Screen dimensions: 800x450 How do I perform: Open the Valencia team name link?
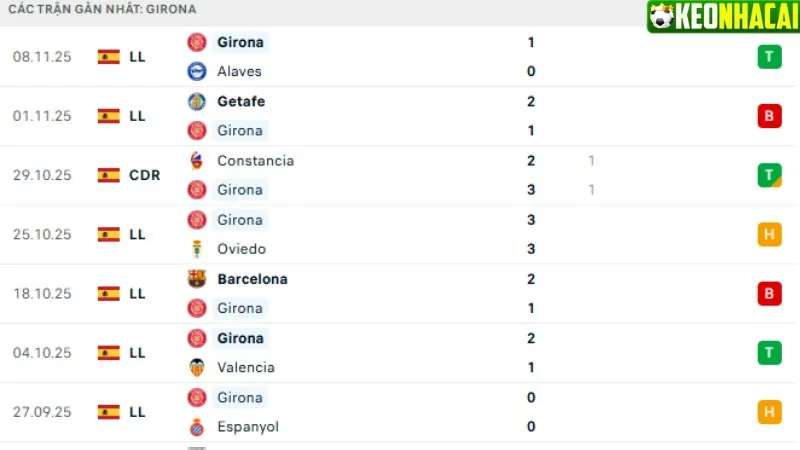pyautogui.click(x=246, y=367)
